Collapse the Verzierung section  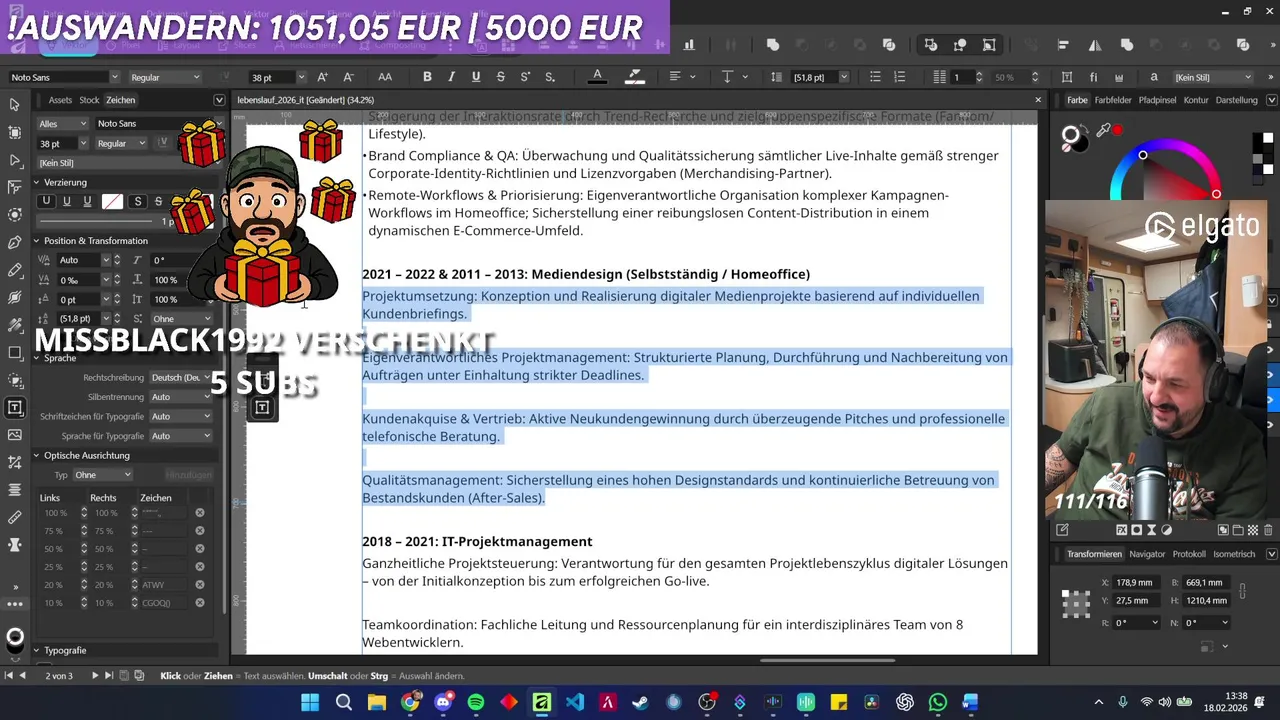36,182
